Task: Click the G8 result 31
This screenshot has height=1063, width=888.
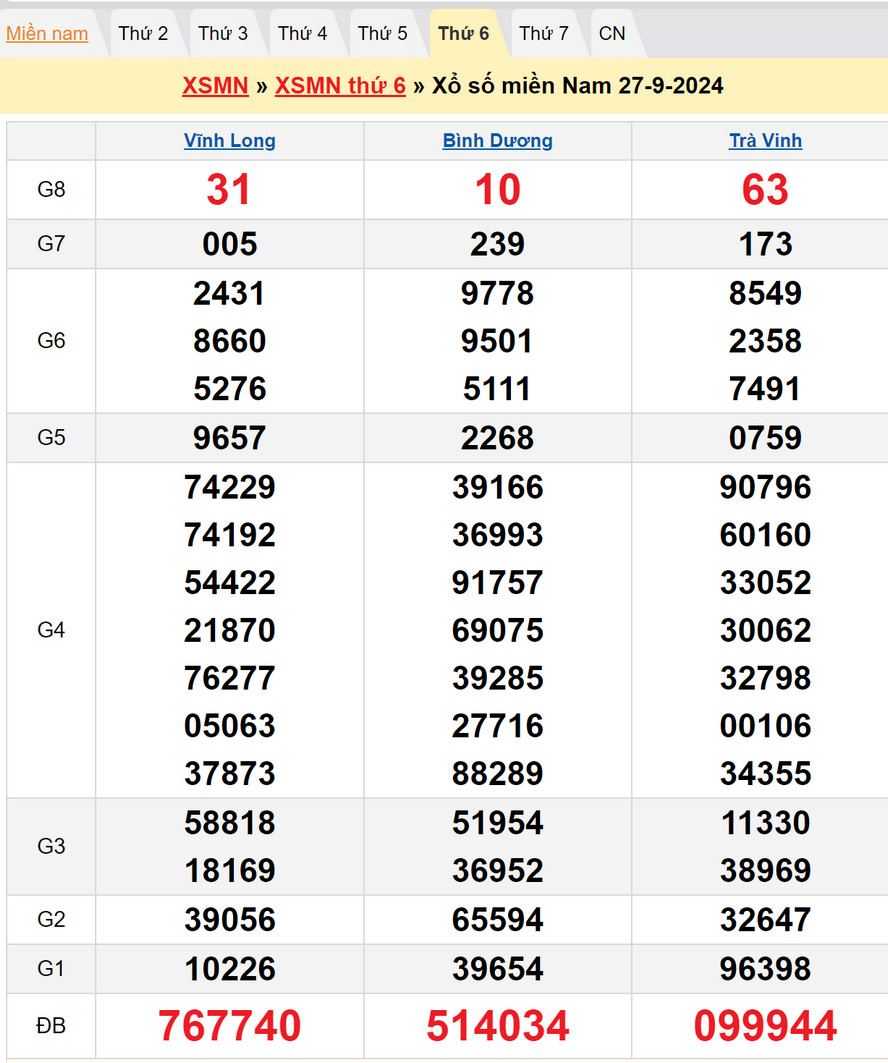Action: click(229, 190)
